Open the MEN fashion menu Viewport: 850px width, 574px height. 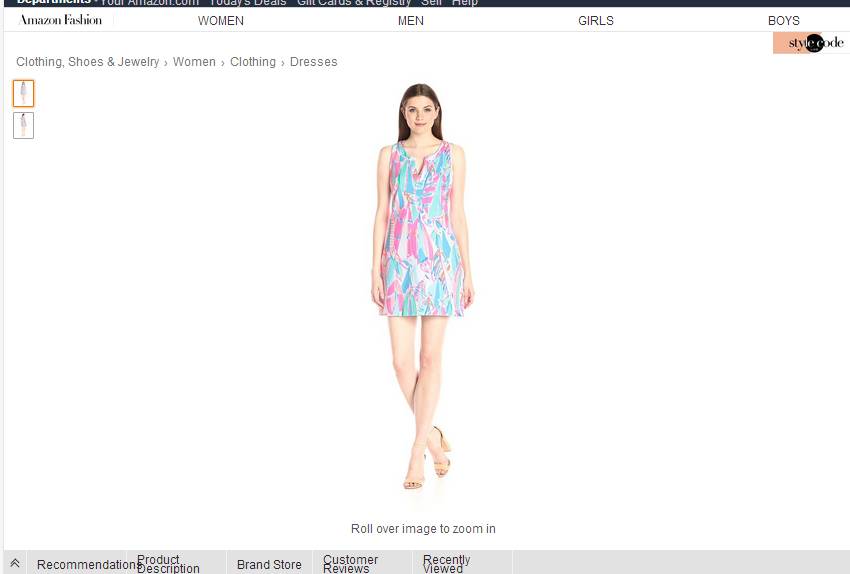[x=411, y=21]
